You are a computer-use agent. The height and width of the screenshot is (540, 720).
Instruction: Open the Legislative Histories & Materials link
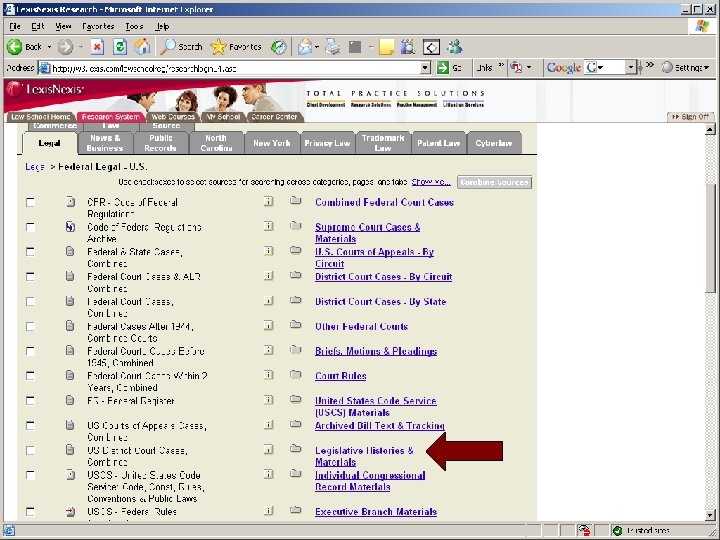tap(364, 456)
